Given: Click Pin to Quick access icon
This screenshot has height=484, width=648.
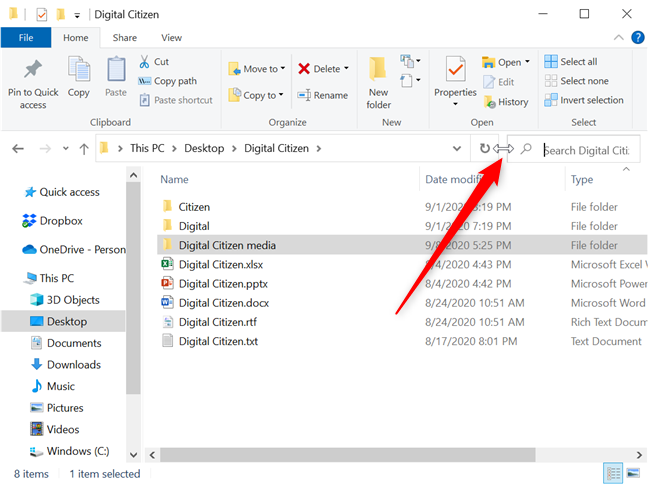Looking at the screenshot, I should (33, 69).
